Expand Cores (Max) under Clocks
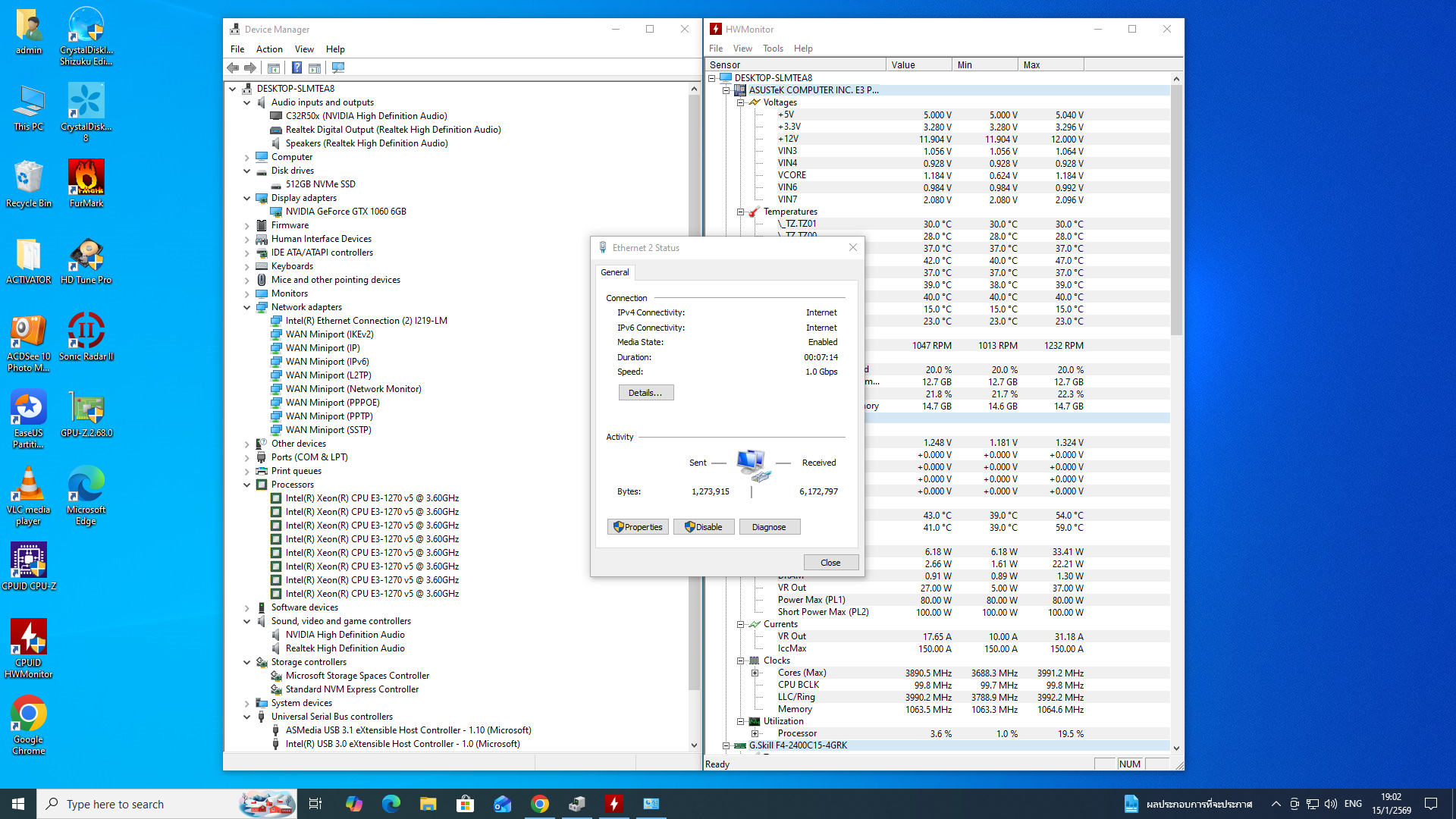The image size is (1456, 819). [755, 673]
